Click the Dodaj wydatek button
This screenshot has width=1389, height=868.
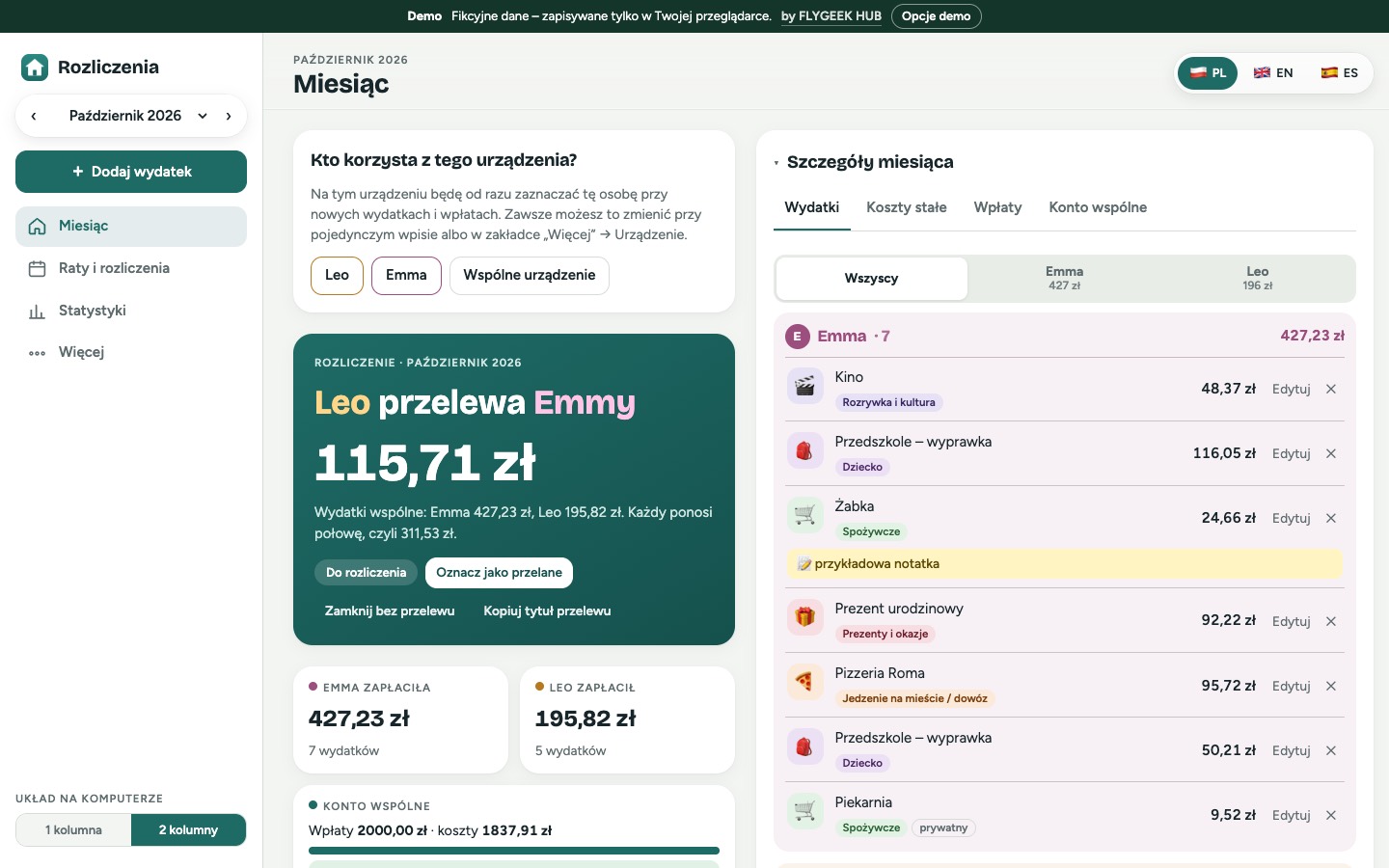131,172
